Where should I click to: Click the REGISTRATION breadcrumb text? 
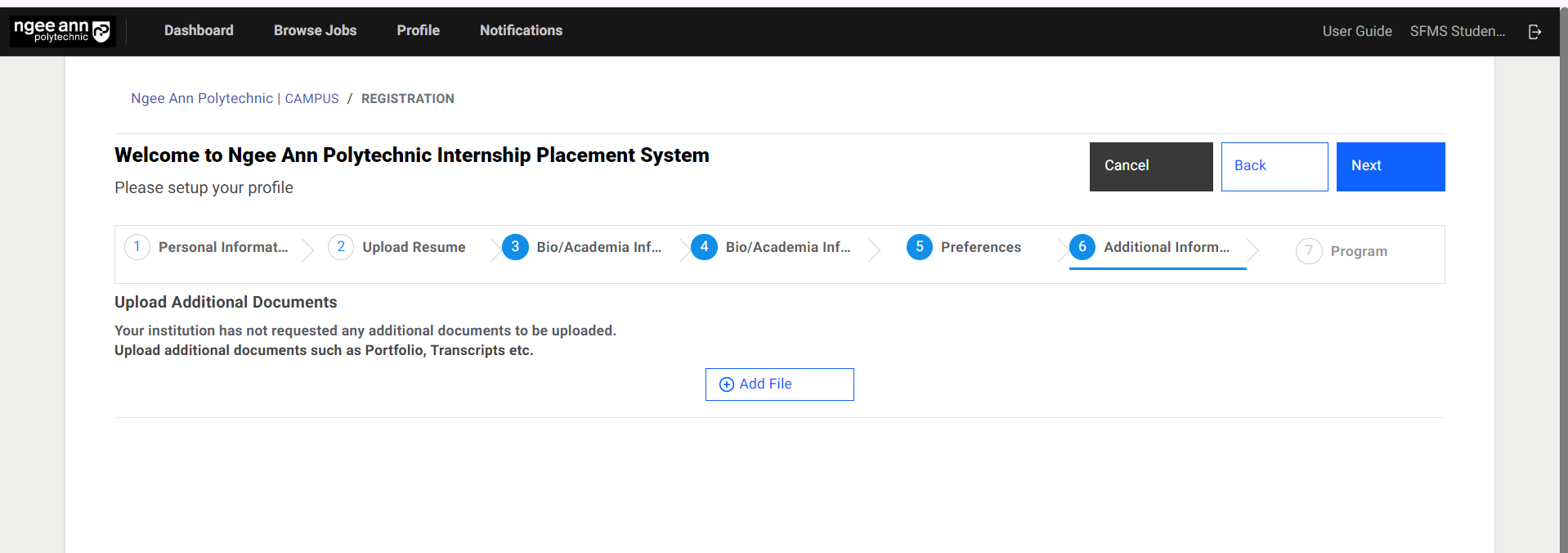tap(408, 98)
